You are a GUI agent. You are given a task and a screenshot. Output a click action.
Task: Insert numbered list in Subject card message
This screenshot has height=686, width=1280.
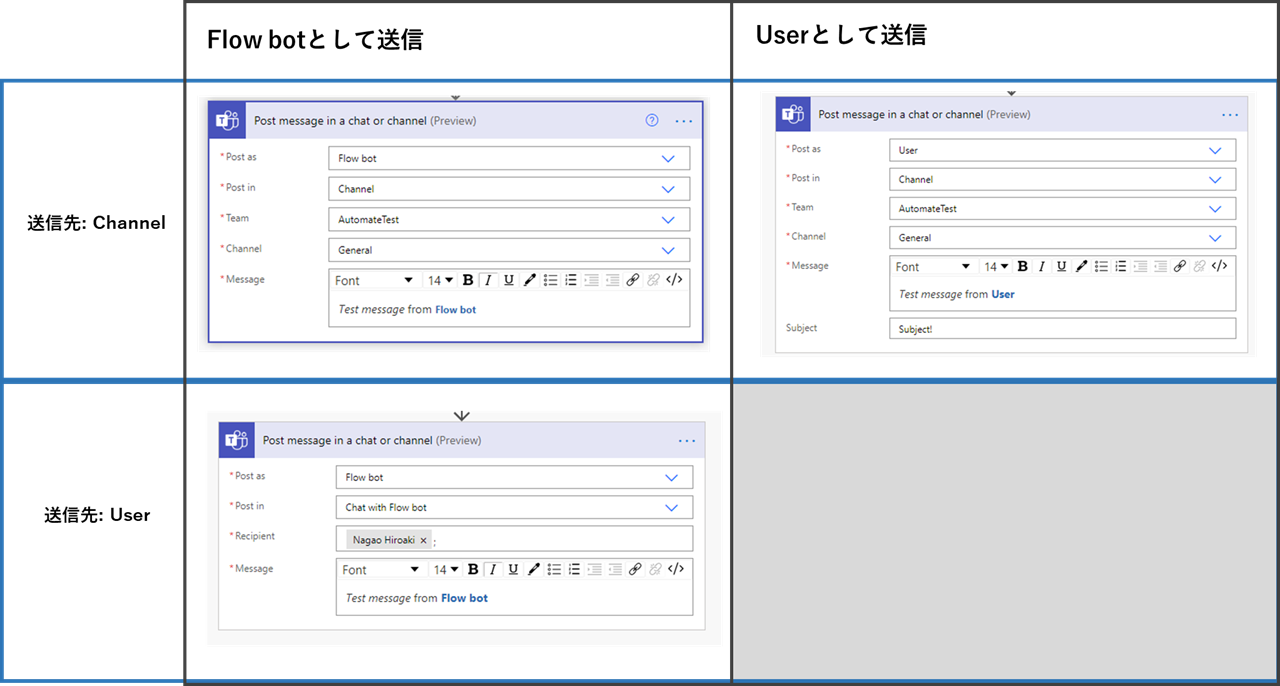pyautogui.click(x=1121, y=266)
